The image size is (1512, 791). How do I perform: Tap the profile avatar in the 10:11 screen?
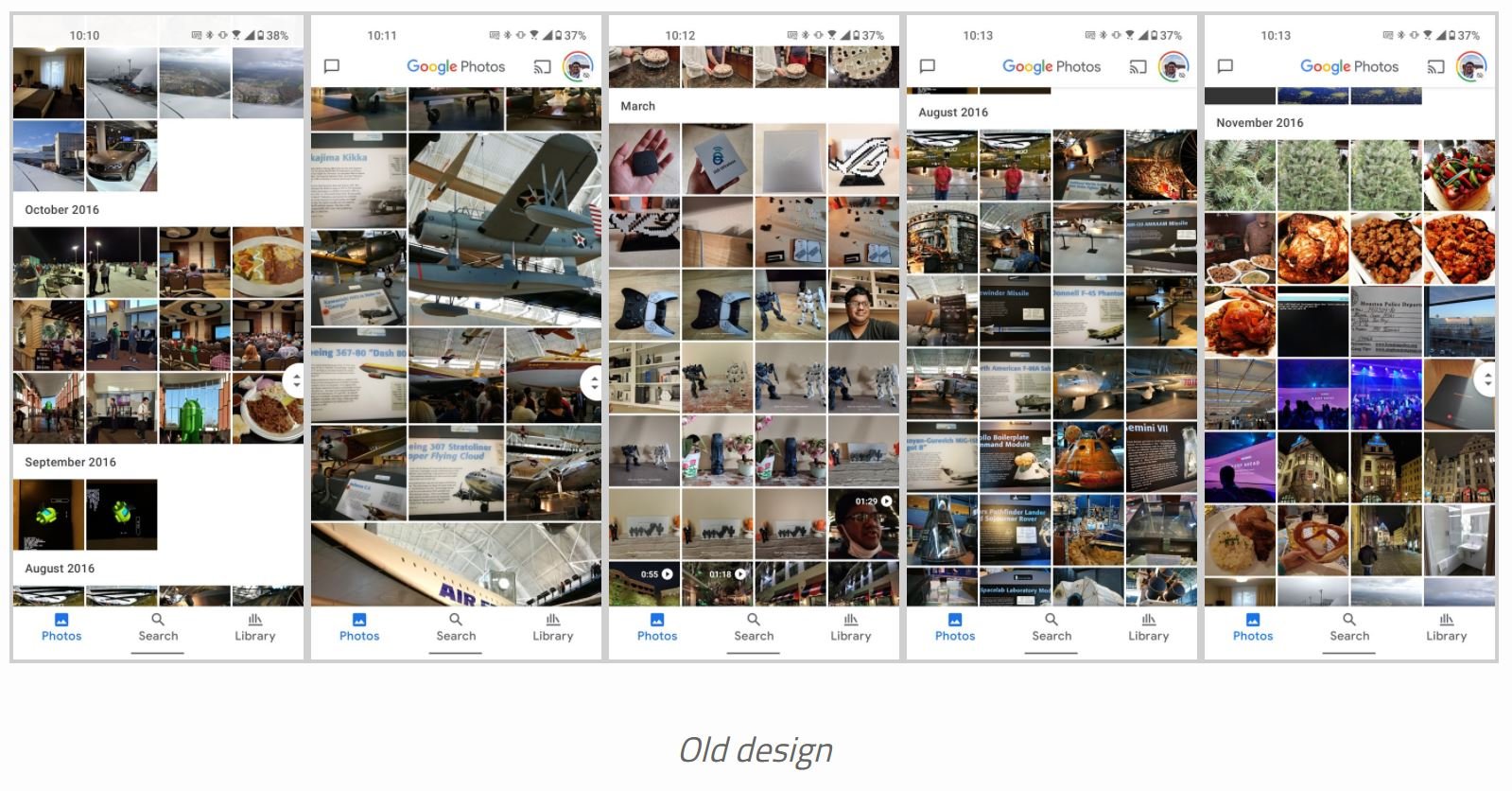578,66
